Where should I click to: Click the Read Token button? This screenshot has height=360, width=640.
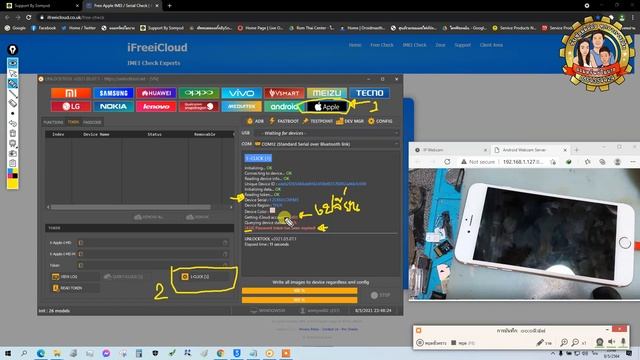tap(75, 288)
